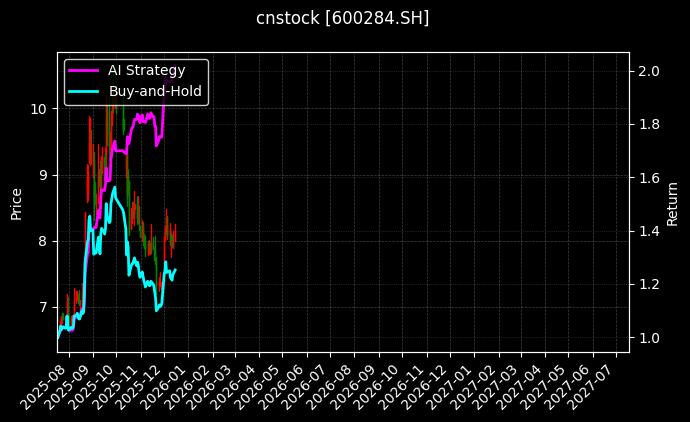
Task: Click the return tick label 2.0
Action: [x=649, y=71]
